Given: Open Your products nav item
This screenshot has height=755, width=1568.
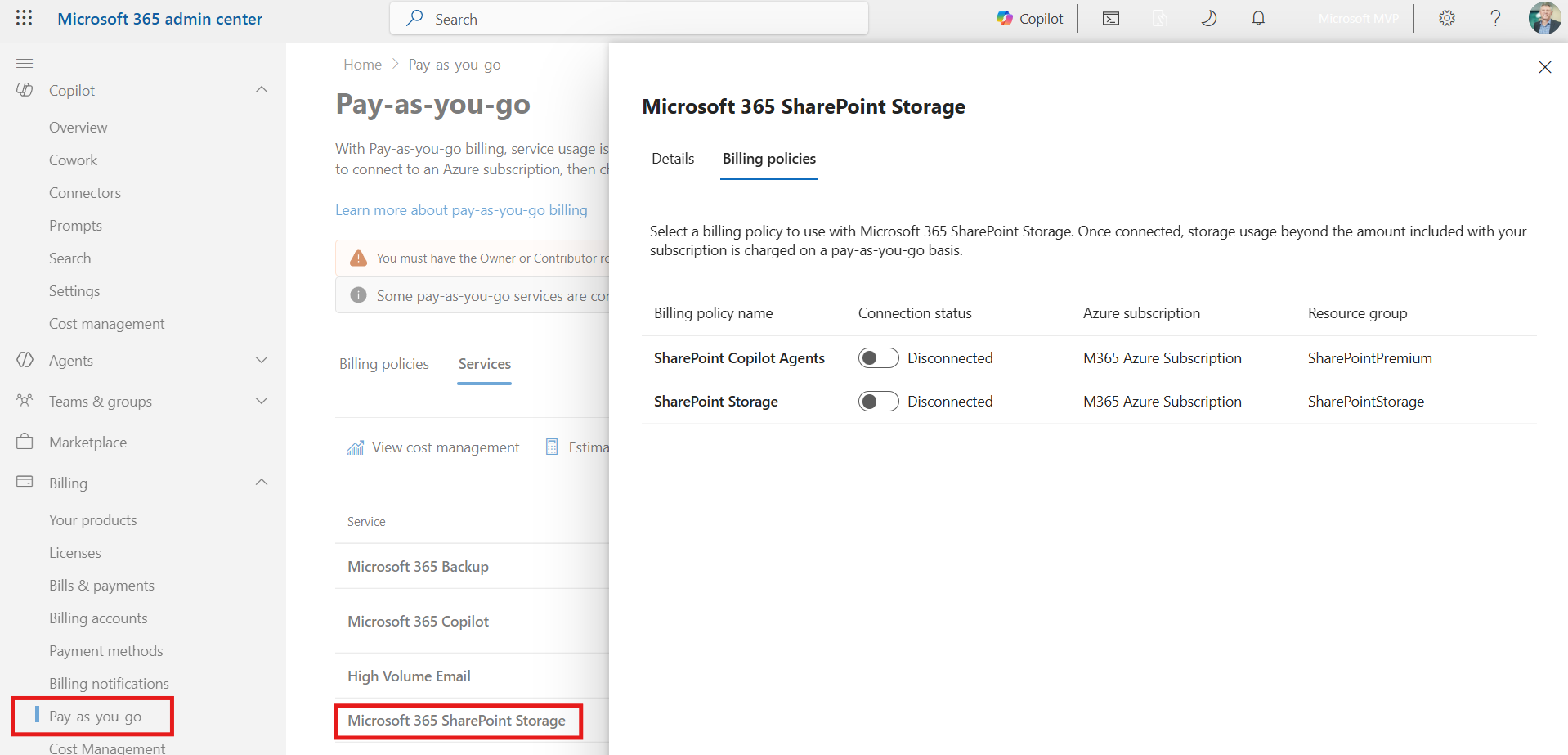Looking at the screenshot, I should pos(93,520).
